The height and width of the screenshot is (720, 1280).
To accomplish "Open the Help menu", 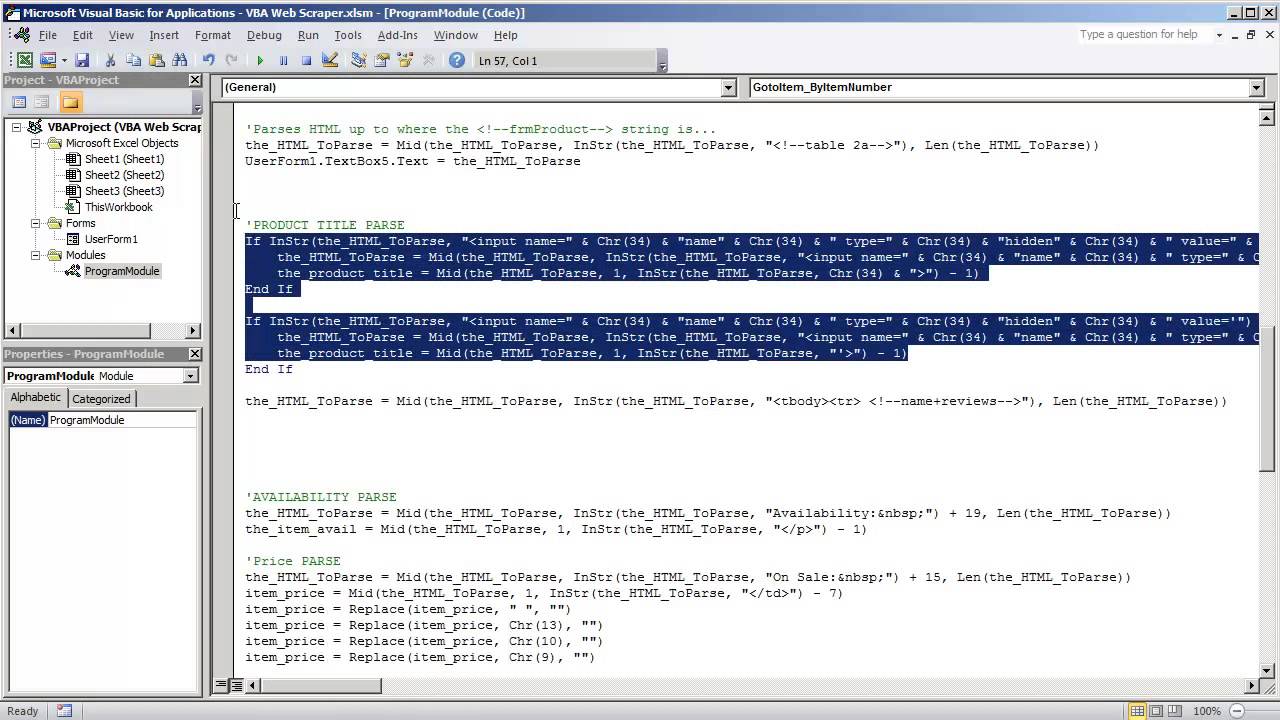I will (x=506, y=35).
